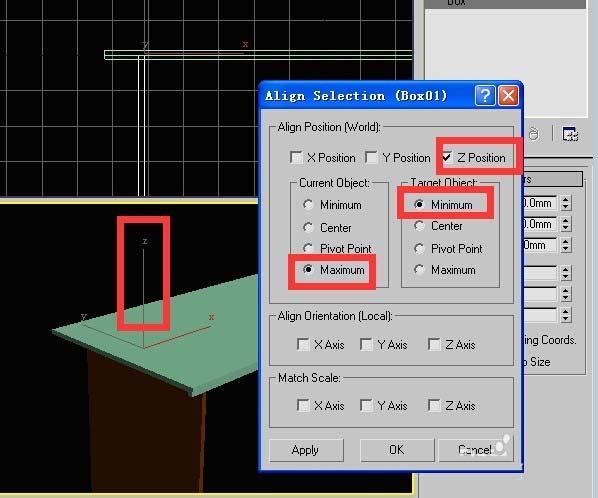
Task: Select Pivot Point under Current Object
Action: 308,249
